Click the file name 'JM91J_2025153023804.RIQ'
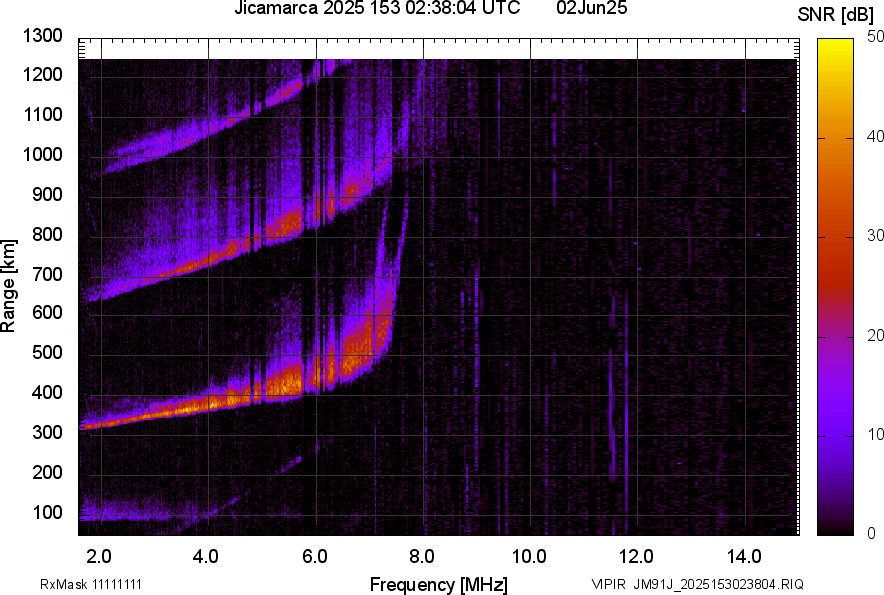Image resolution: width=884 pixels, height=595 pixels. (x=718, y=584)
